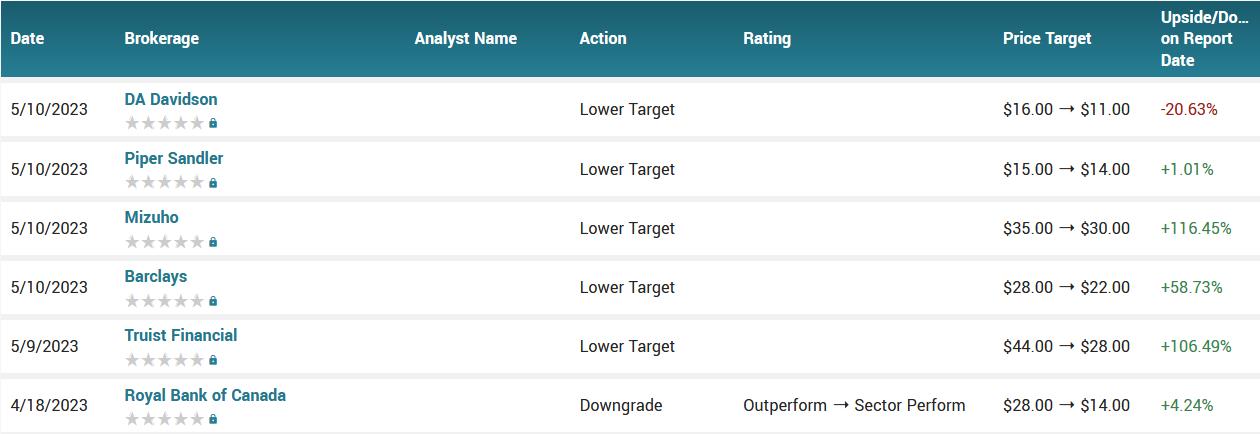Open the Royal Bank of Canada link

point(205,395)
